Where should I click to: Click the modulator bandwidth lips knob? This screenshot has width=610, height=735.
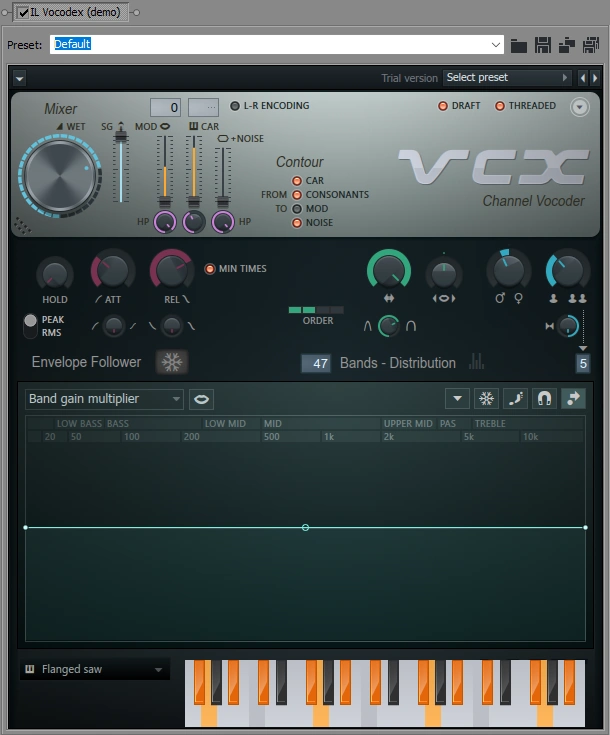tap(444, 274)
